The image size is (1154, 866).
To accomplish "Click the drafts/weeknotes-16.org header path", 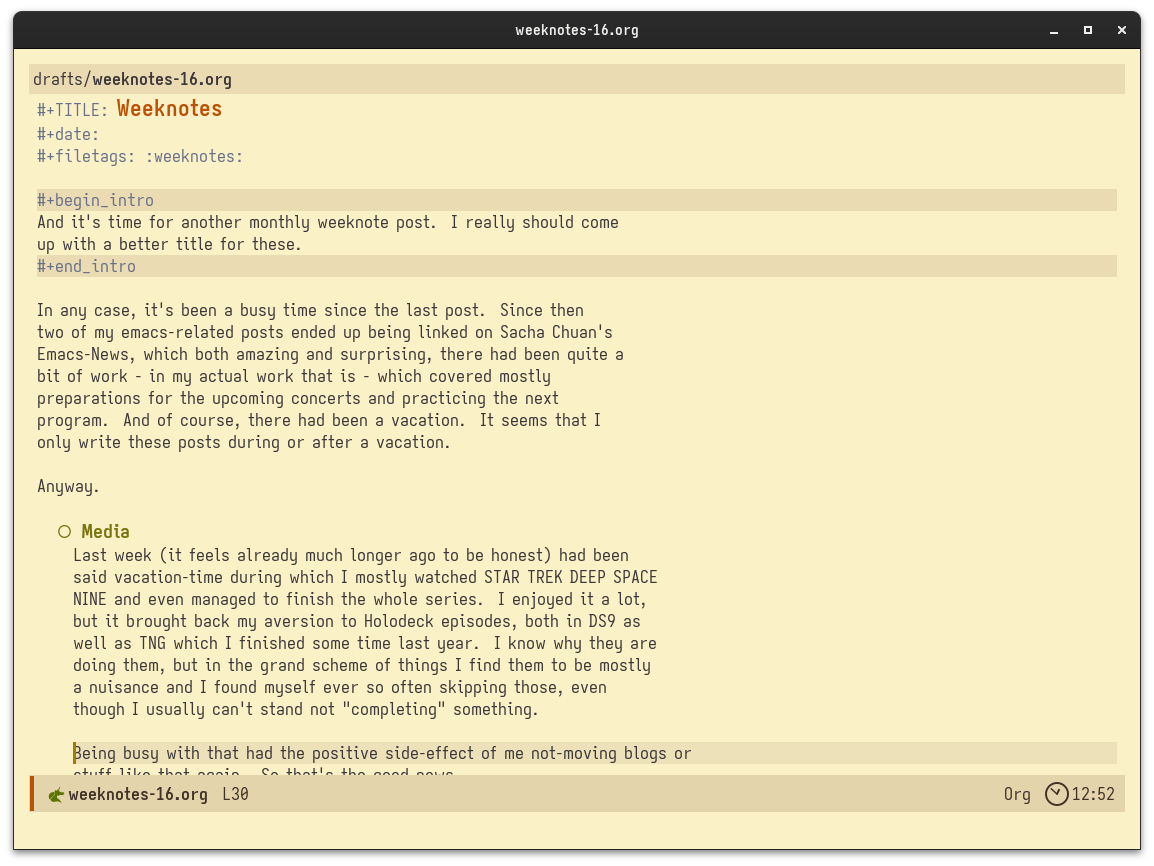I will pyautogui.click(x=132, y=79).
